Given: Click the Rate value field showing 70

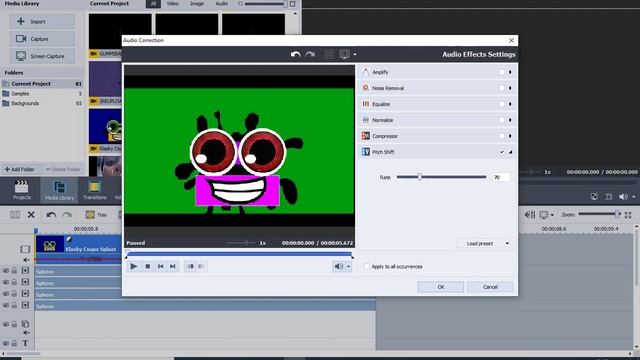Looking at the screenshot, I should (x=500, y=177).
